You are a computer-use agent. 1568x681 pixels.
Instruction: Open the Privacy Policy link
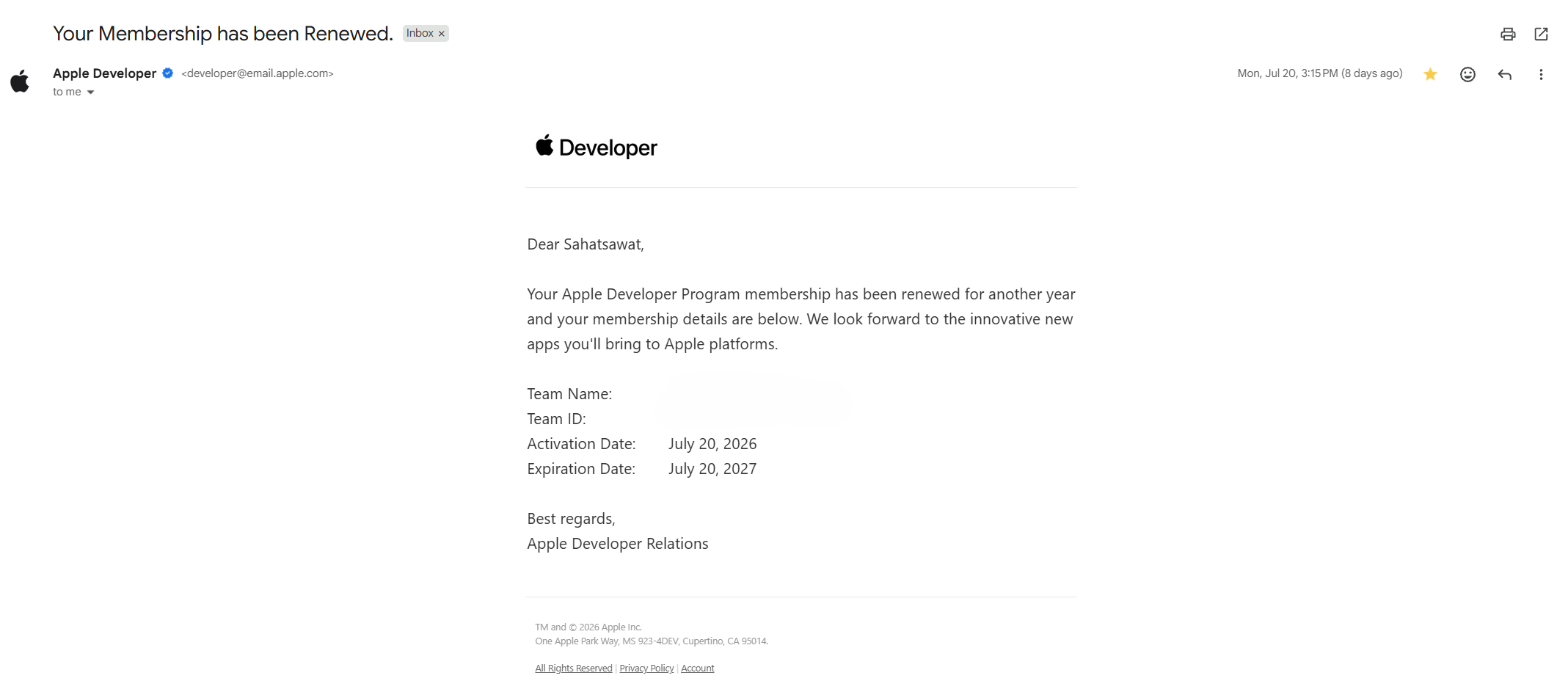pos(646,668)
